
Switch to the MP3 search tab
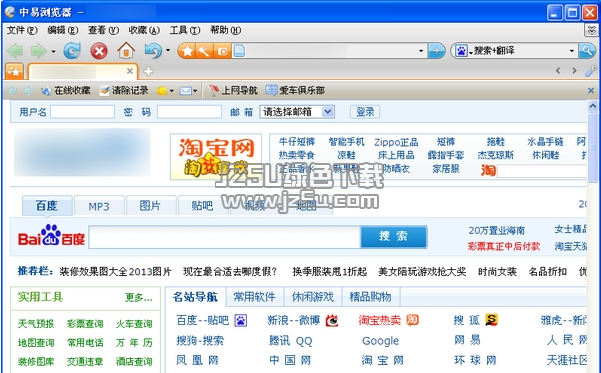coord(99,206)
